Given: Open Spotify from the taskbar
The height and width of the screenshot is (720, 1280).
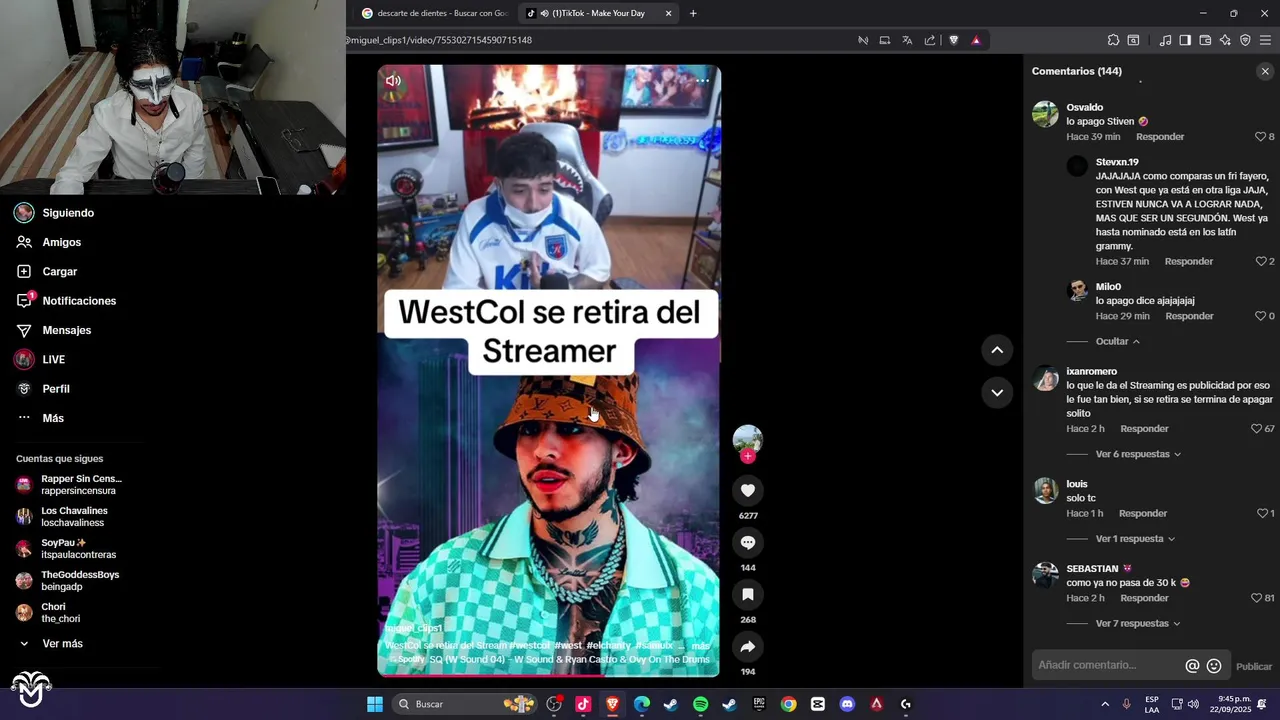Looking at the screenshot, I should [x=700, y=704].
